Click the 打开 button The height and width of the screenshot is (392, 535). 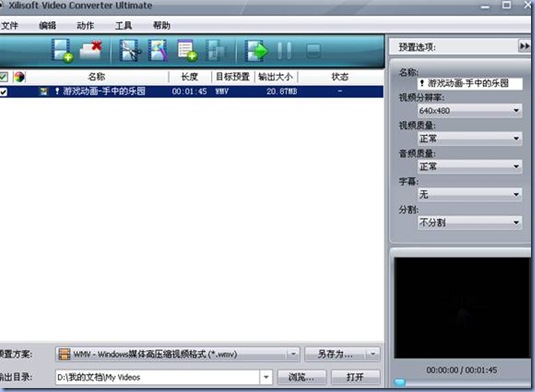(356, 377)
